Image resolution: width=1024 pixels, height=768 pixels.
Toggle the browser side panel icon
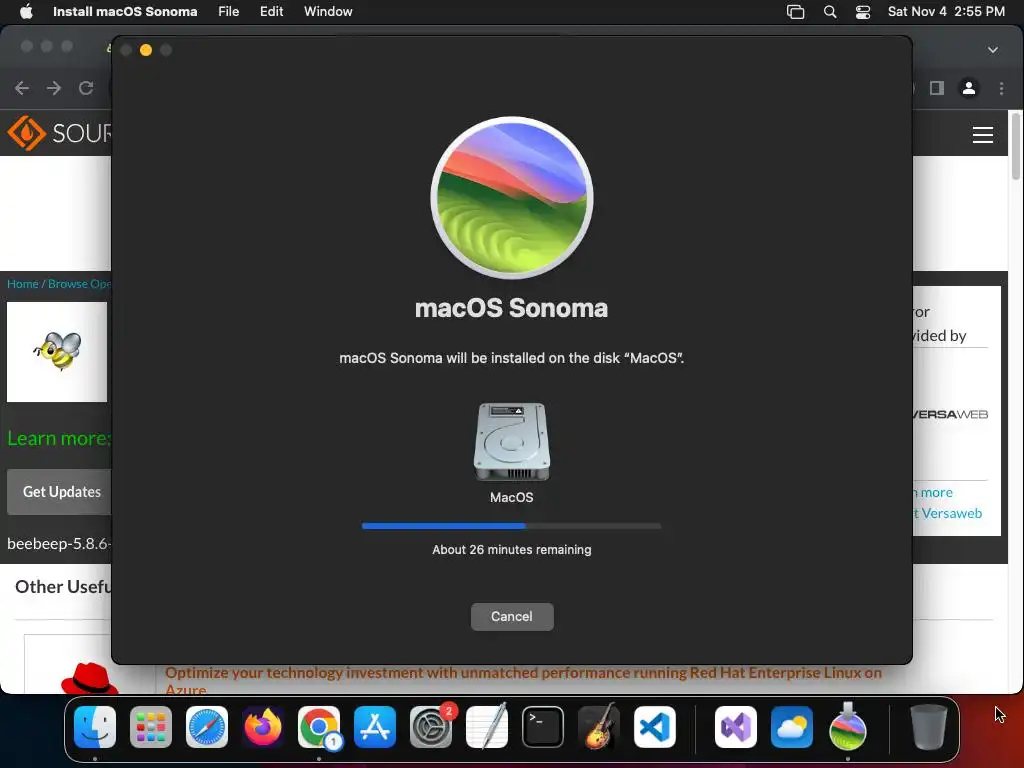pos(937,88)
